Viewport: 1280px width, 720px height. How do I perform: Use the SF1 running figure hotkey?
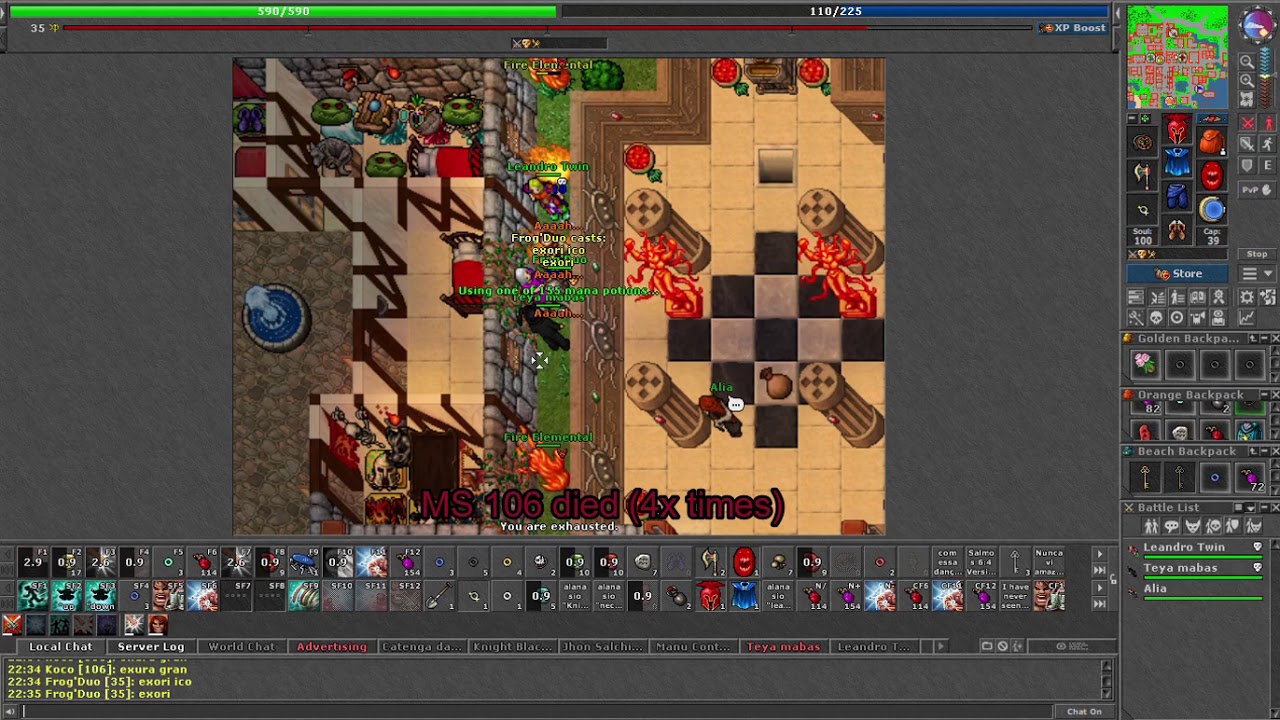pos(33,596)
